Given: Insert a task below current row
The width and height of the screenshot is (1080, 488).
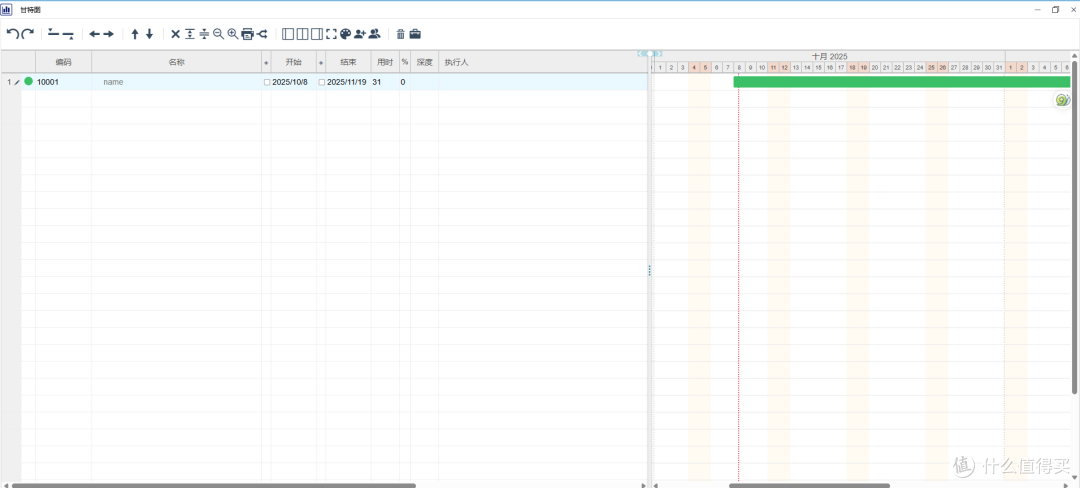Looking at the screenshot, I should [x=68, y=34].
